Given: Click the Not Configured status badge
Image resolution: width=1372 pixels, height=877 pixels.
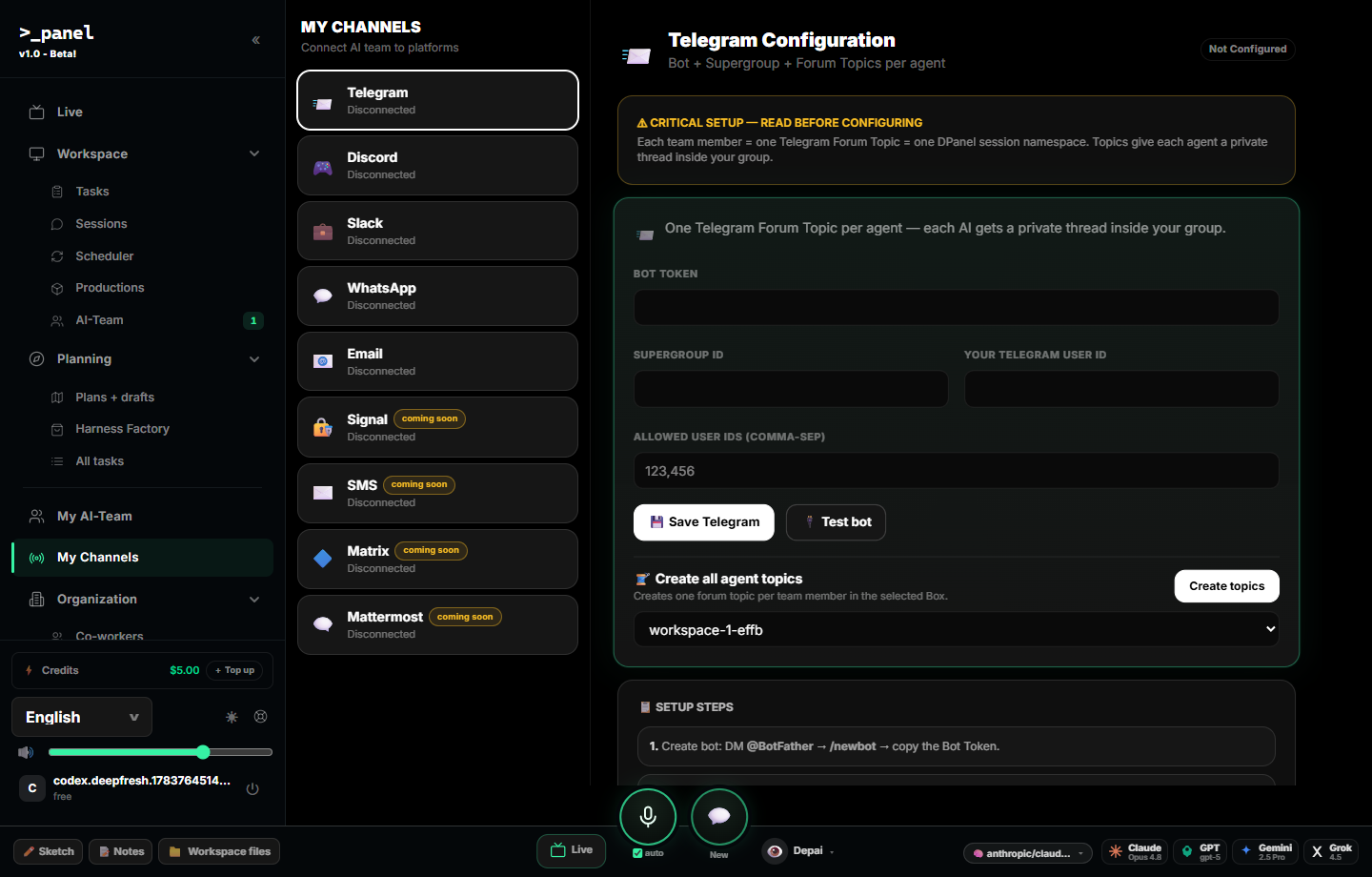Looking at the screenshot, I should click(x=1247, y=49).
